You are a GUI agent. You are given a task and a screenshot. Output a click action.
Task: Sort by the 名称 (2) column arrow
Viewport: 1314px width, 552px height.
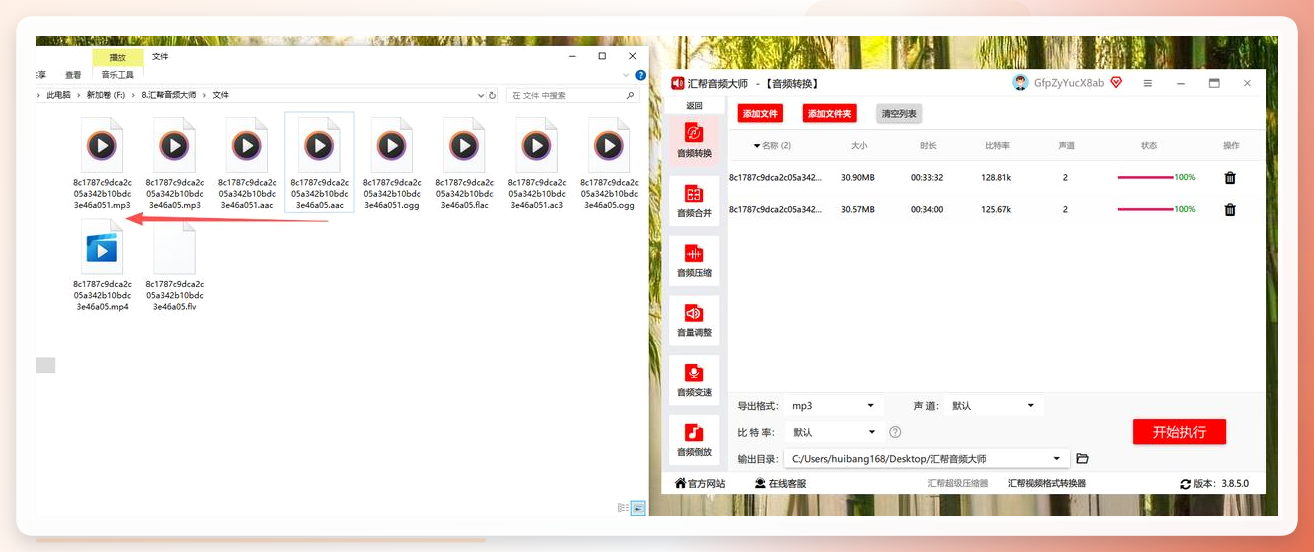pyautogui.click(x=757, y=146)
